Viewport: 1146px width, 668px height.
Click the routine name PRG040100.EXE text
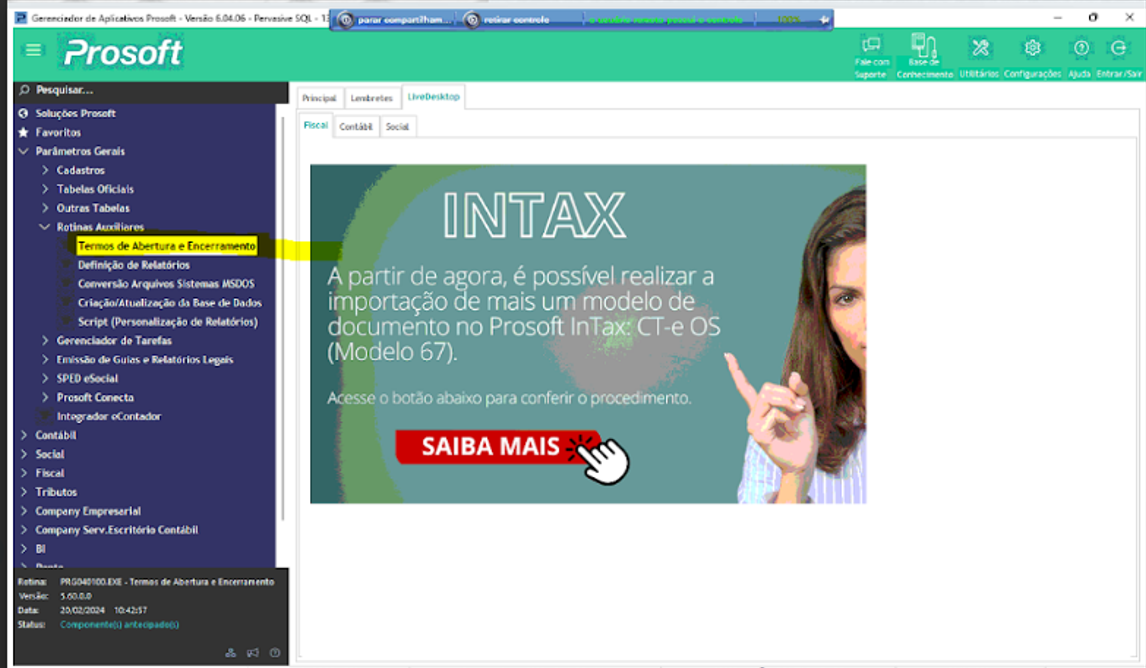click(x=167, y=582)
